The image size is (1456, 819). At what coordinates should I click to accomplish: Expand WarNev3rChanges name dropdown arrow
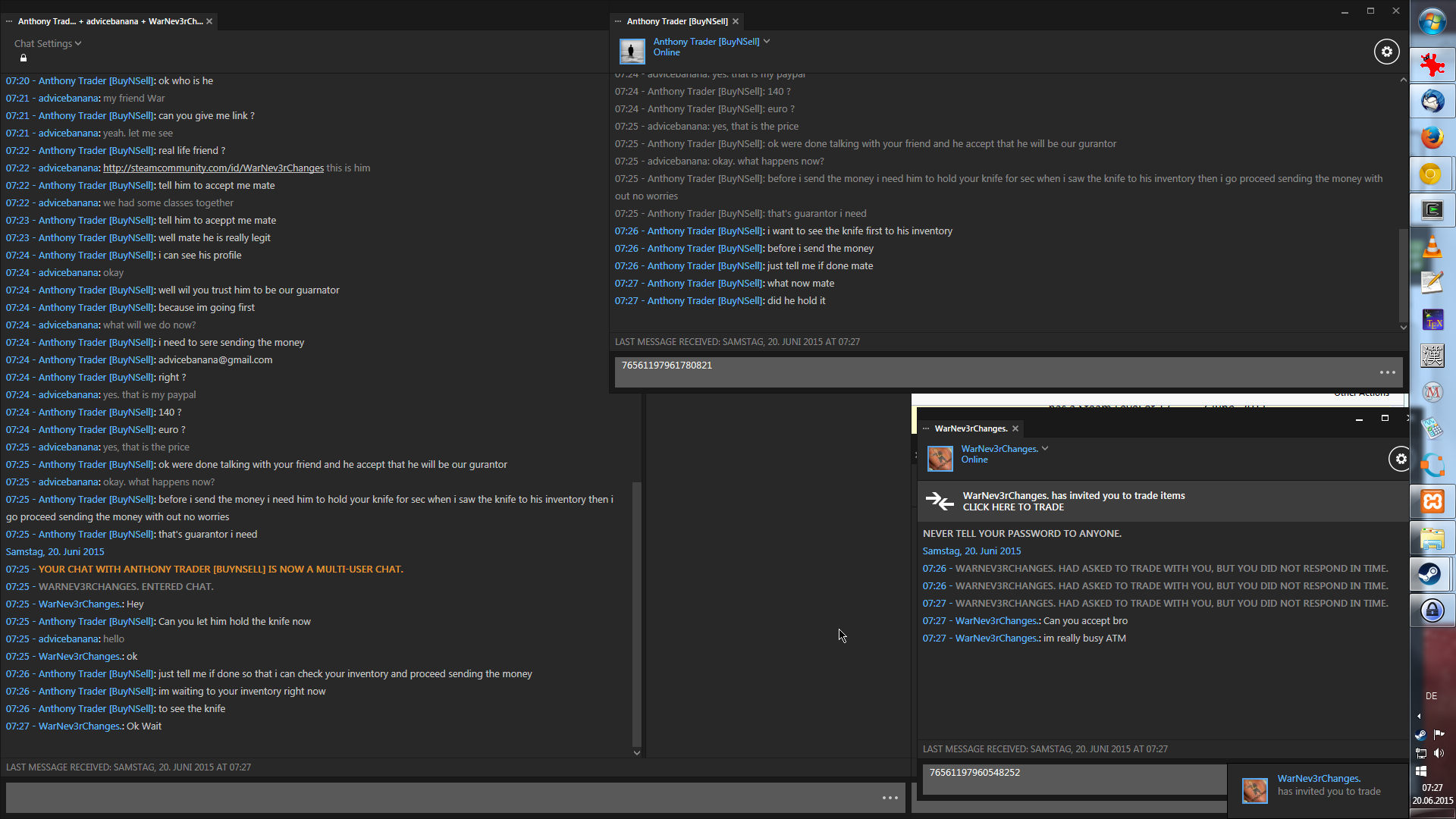(x=1045, y=449)
